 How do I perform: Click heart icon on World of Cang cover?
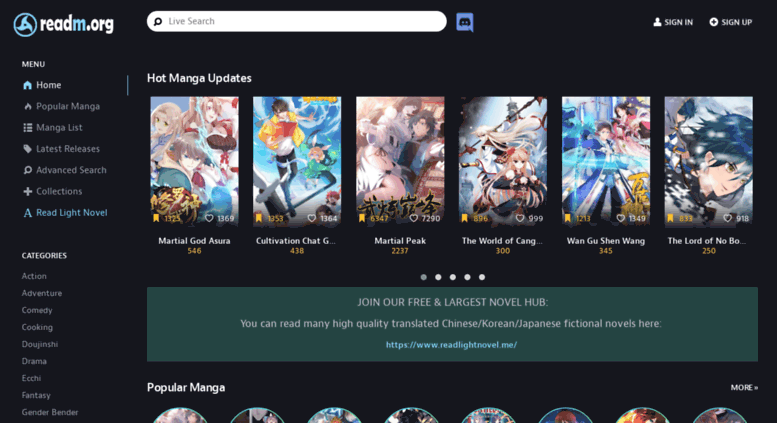[520, 218]
